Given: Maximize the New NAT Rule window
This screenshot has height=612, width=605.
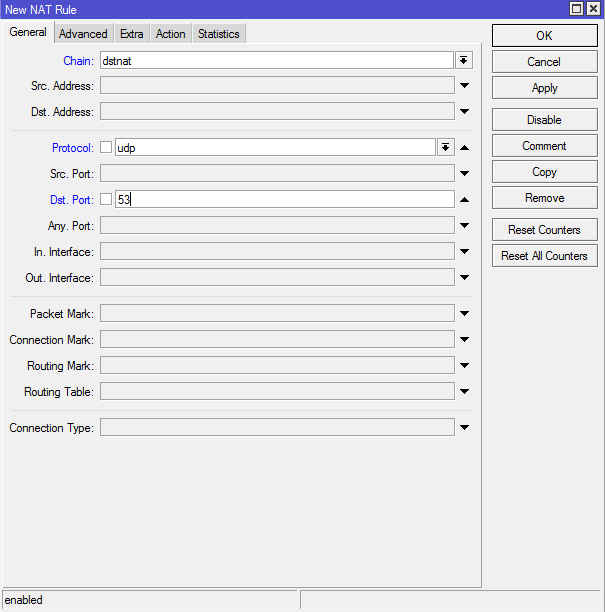Looking at the screenshot, I should [x=576, y=9].
